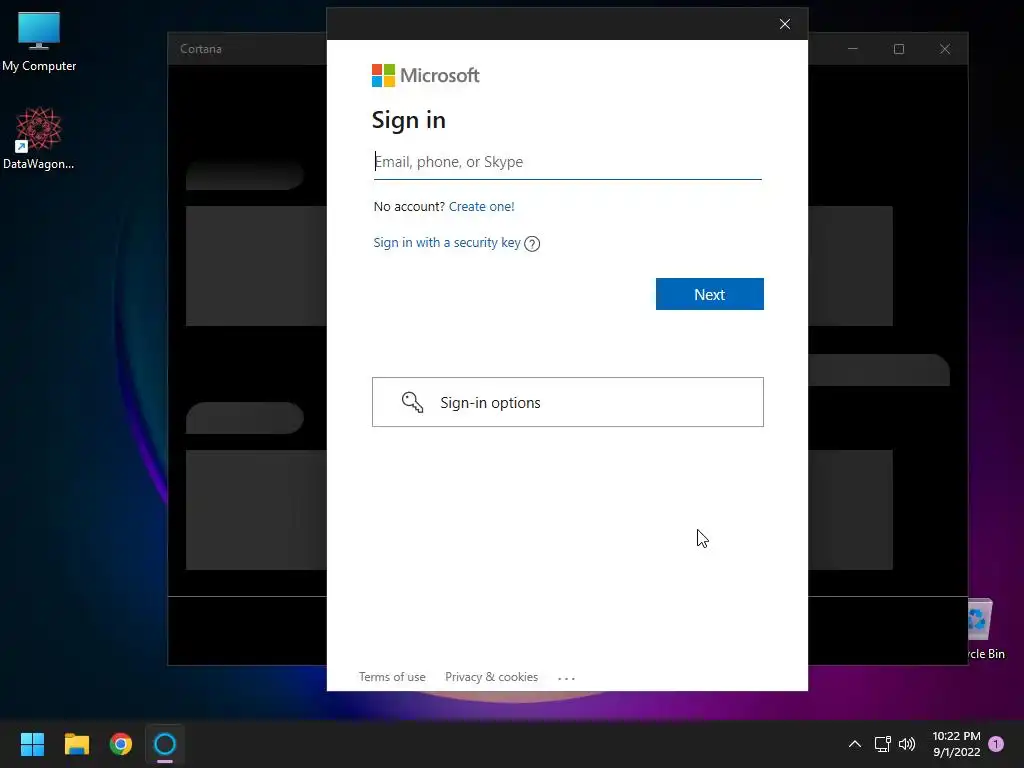1024x768 pixels.
Task: Open File Explorer from the taskbar
Action: tap(76, 744)
